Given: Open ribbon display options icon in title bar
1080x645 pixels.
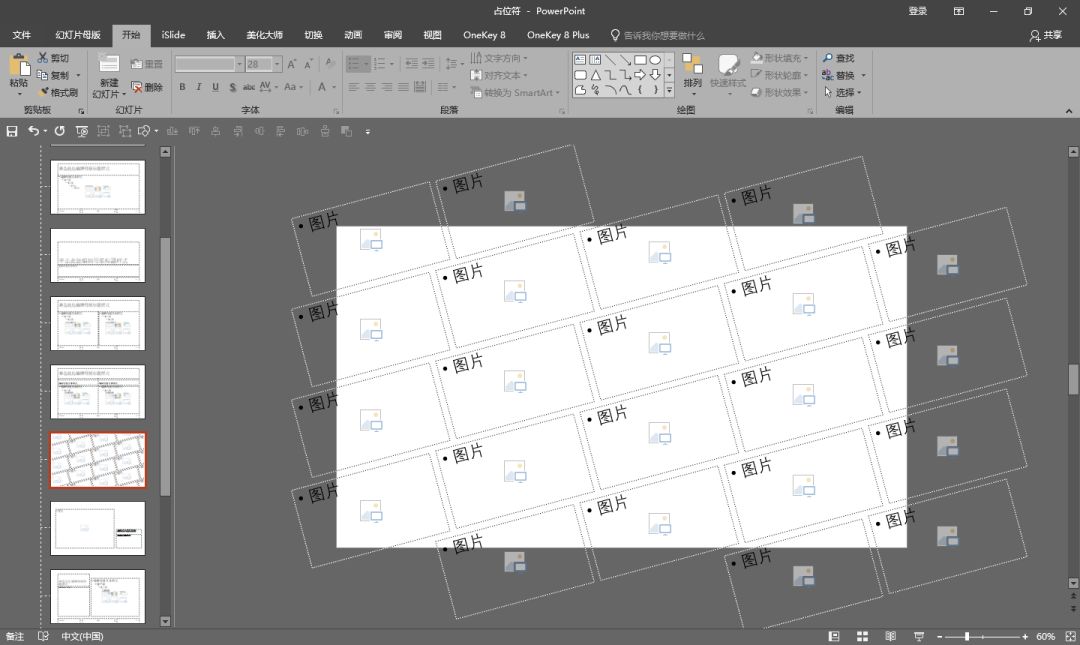Looking at the screenshot, I should (x=959, y=11).
